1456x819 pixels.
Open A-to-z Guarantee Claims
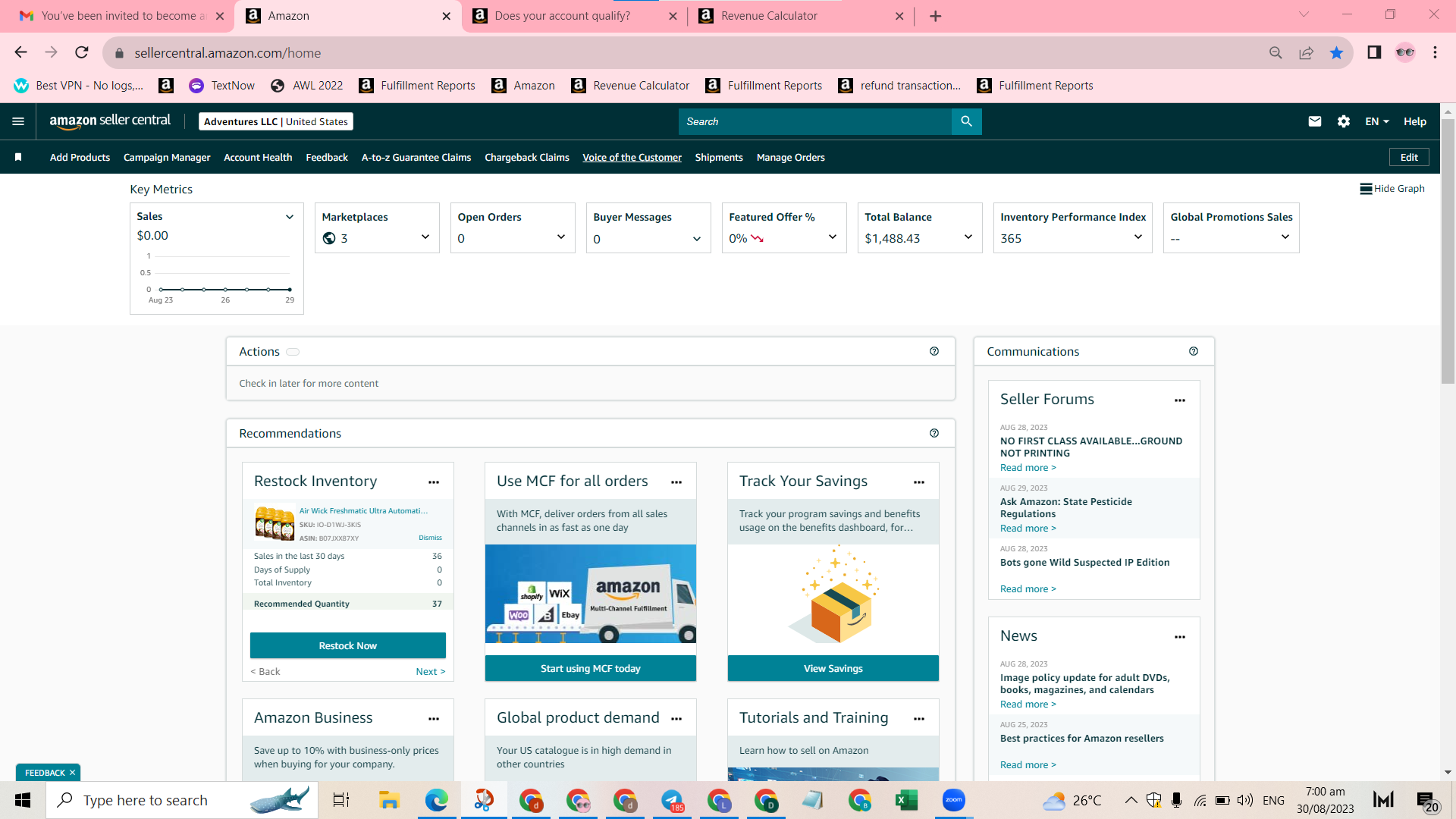(416, 157)
